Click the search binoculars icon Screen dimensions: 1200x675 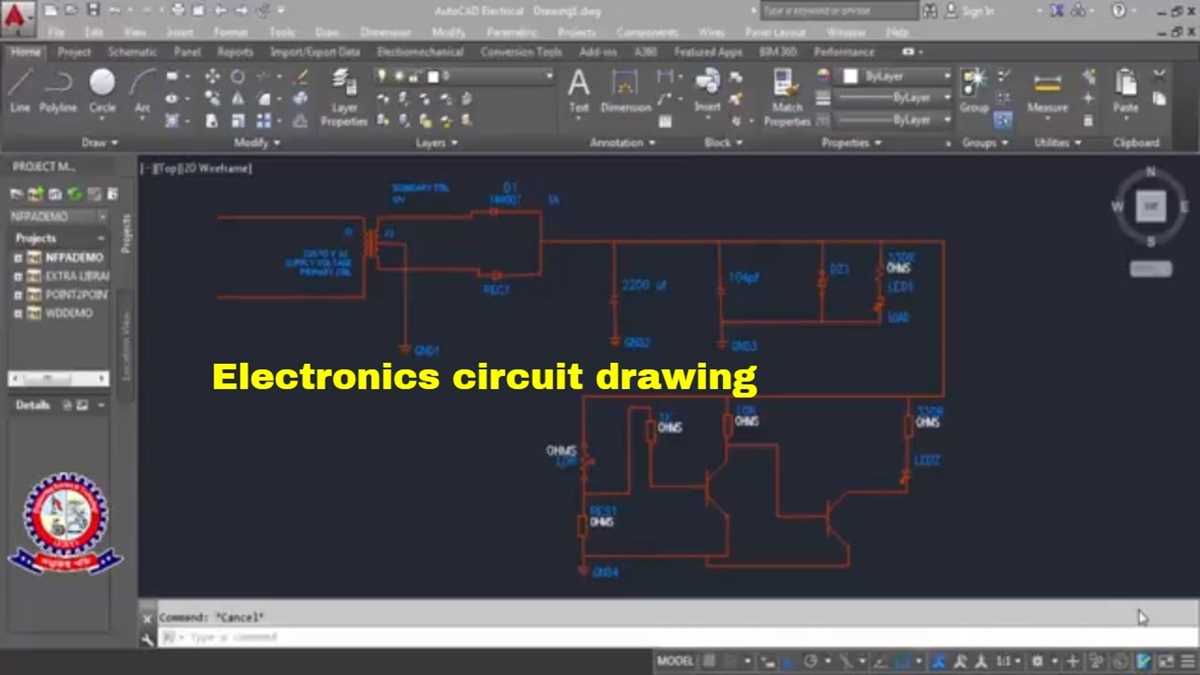pos(931,10)
